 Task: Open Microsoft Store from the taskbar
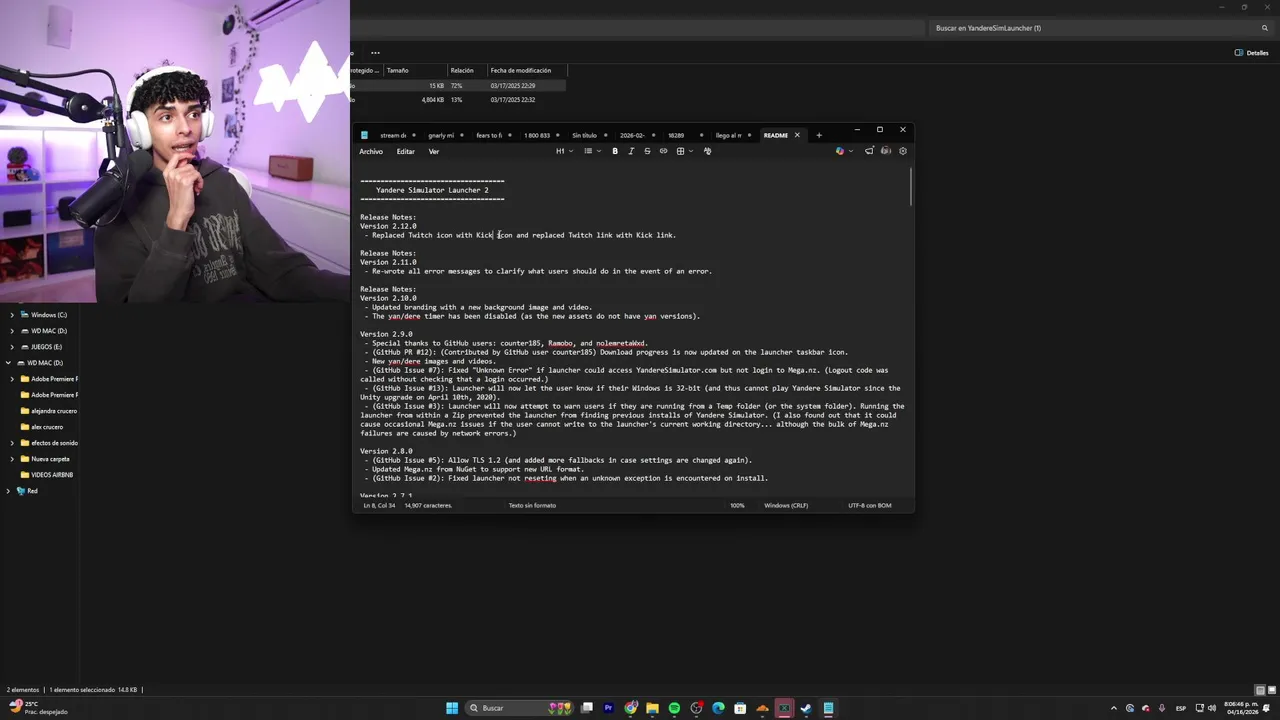coord(740,708)
